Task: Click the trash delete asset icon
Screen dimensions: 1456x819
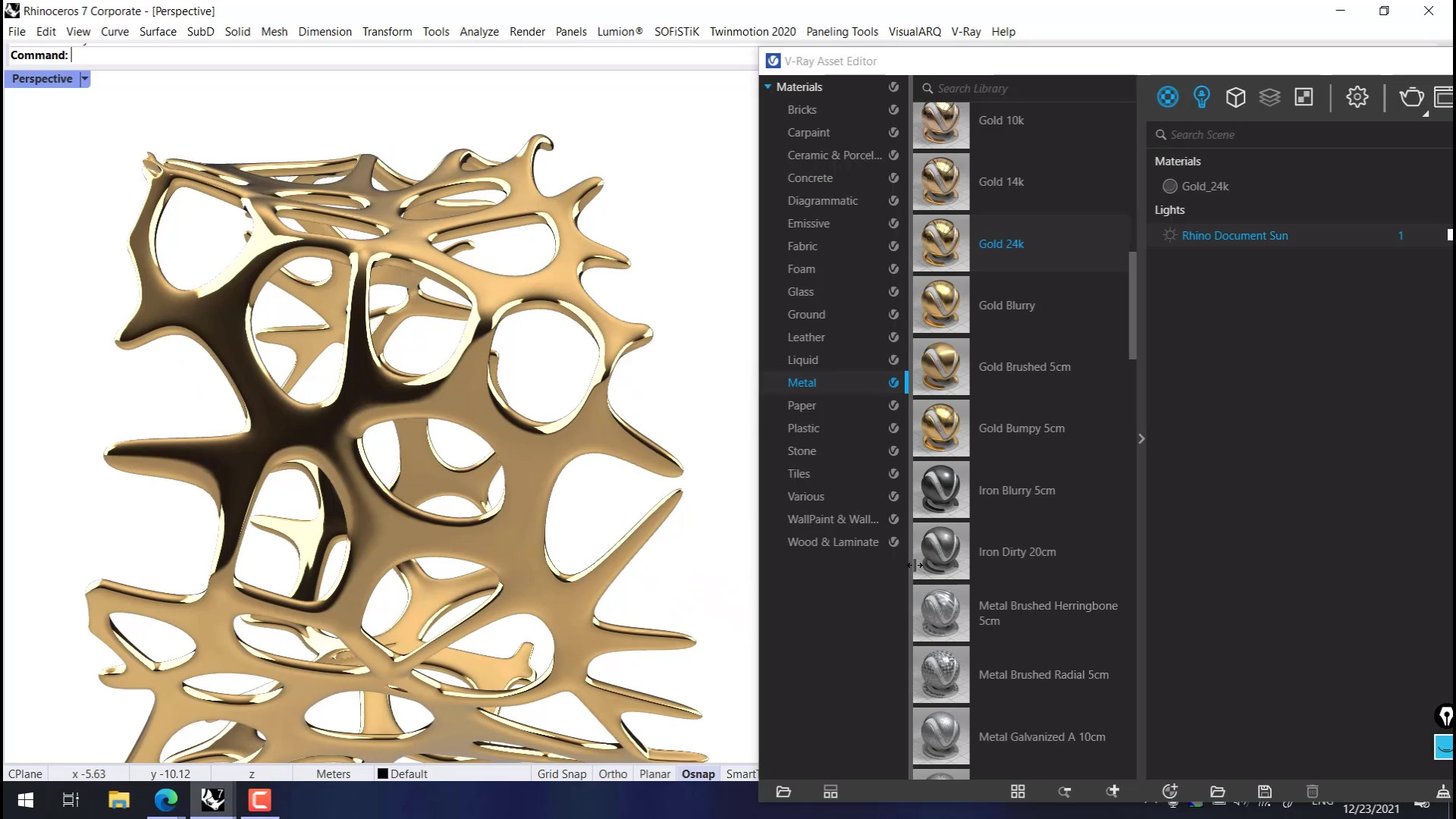Action: [1313, 792]
